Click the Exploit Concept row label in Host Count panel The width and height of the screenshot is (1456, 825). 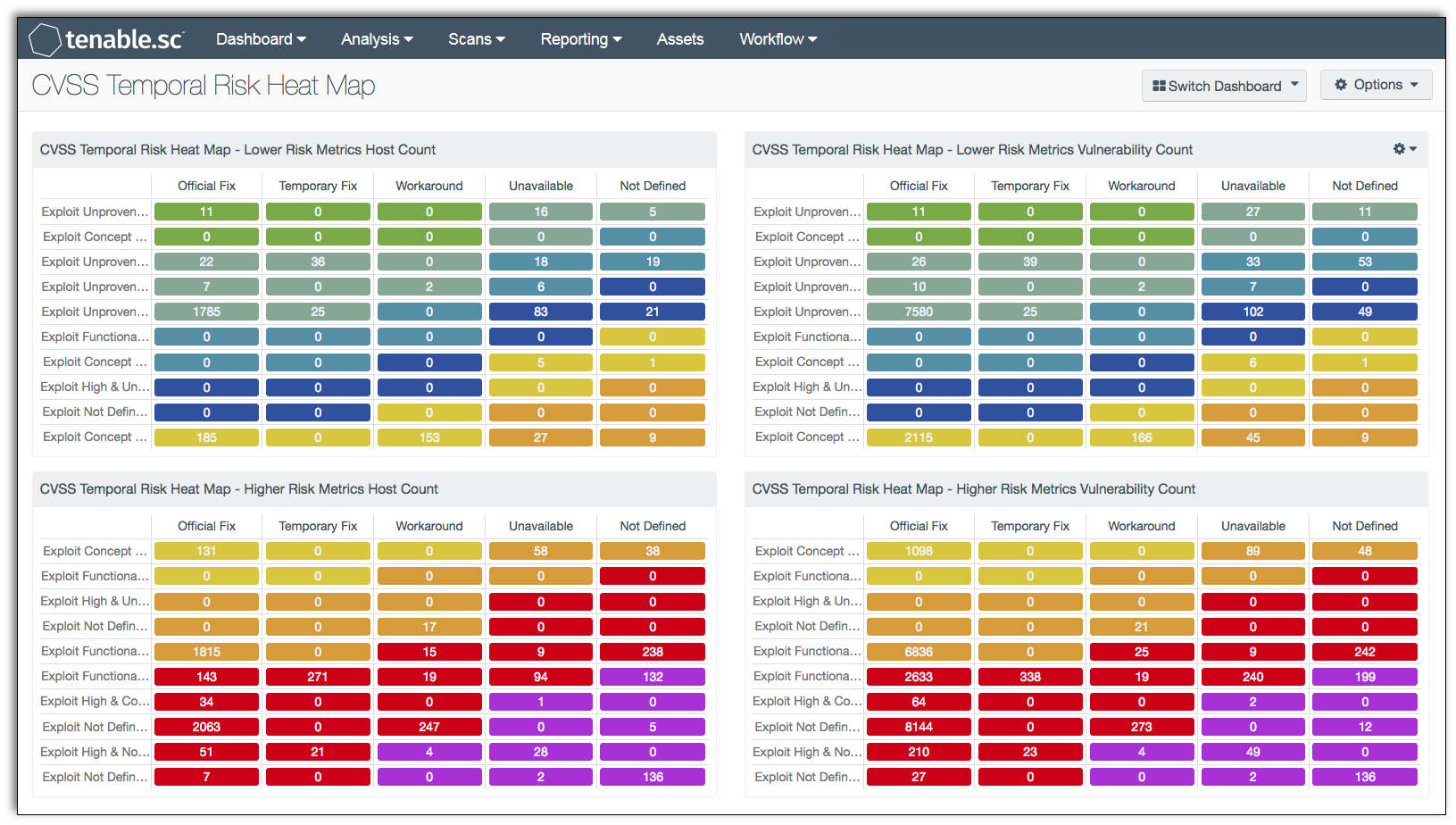tap(95, 237)
